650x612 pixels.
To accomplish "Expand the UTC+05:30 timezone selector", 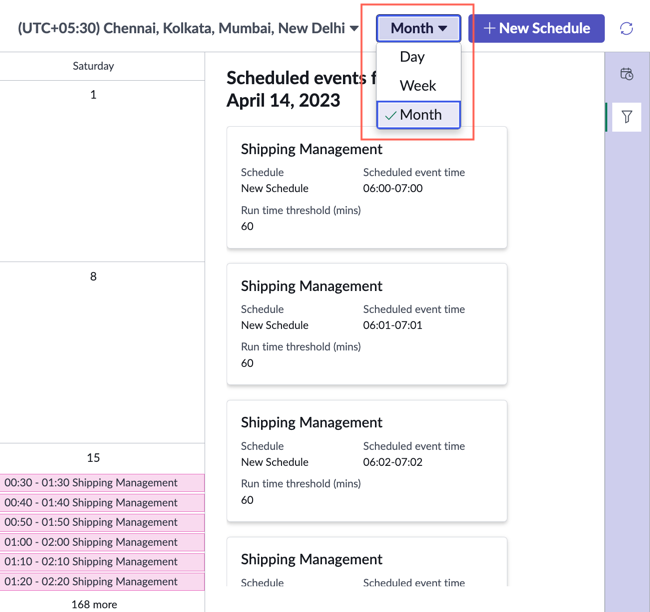I will coord(188,28).
